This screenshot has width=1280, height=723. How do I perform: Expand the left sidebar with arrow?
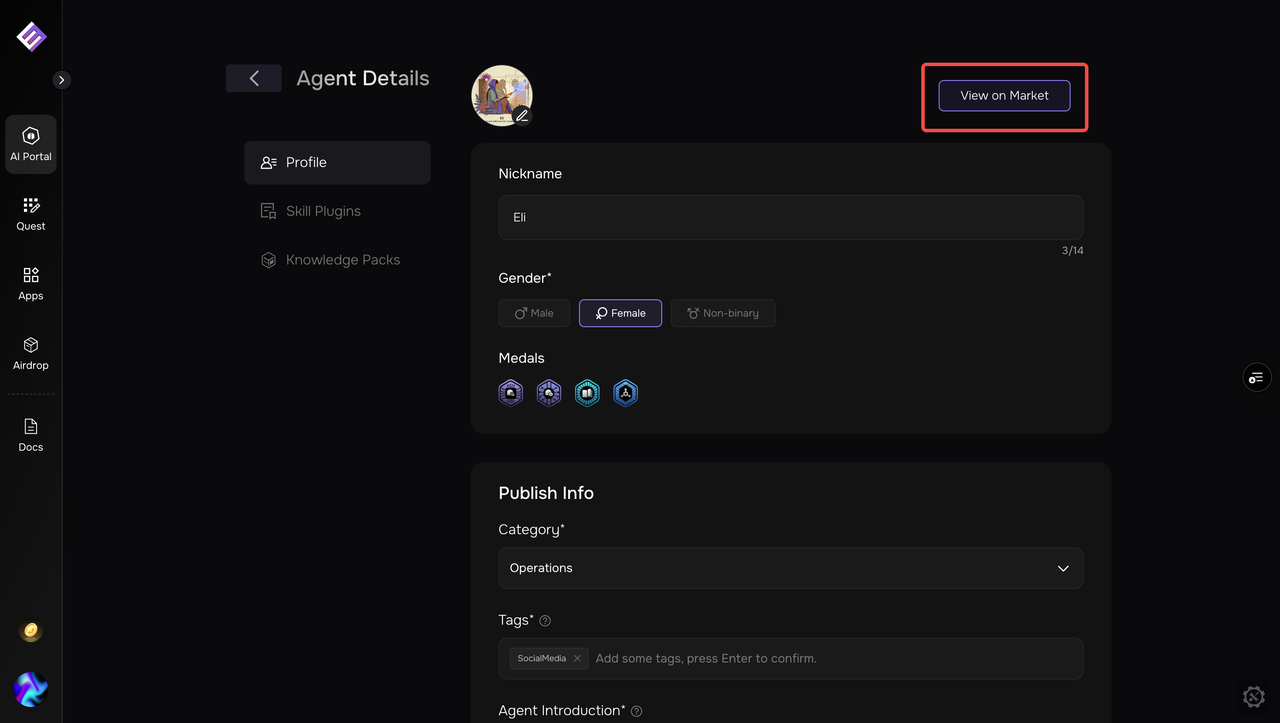coord(62,80)
